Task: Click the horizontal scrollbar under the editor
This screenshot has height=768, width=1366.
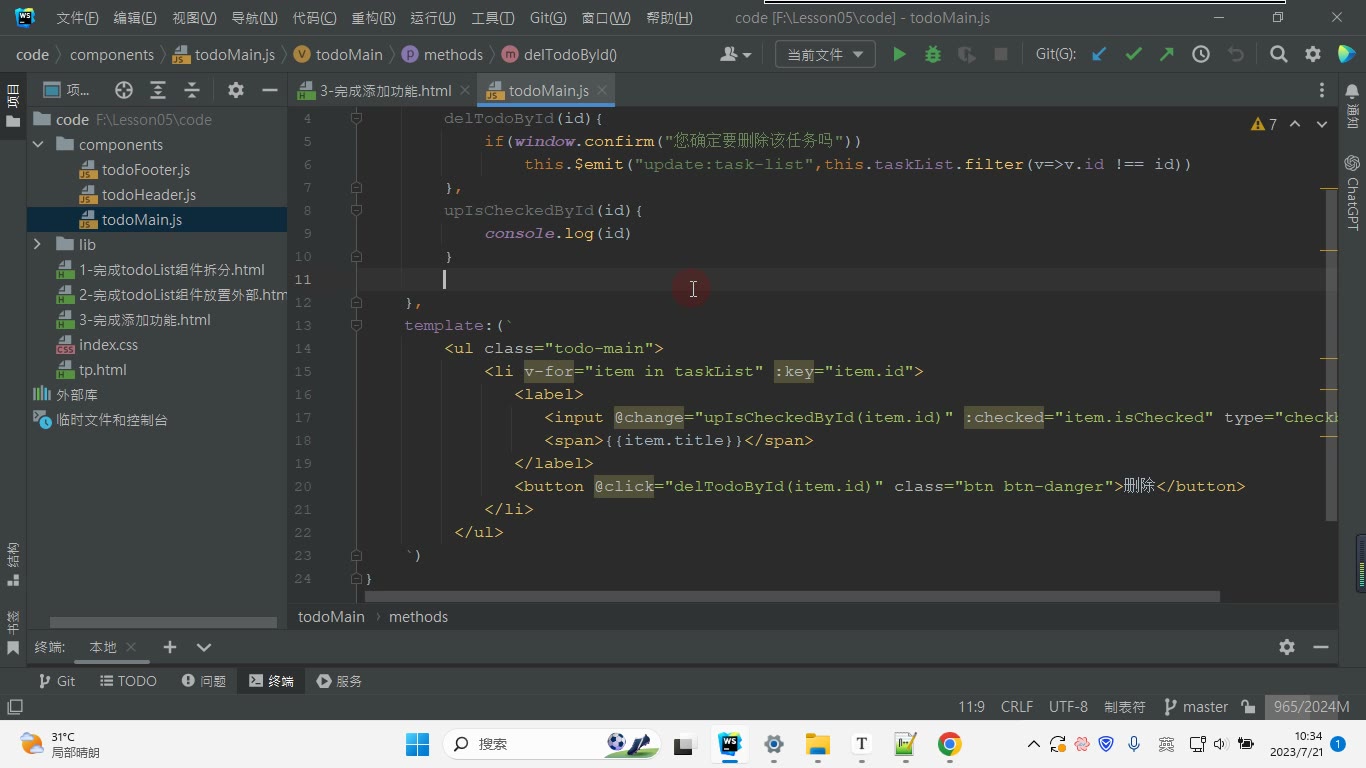Action: pos(792,596)
